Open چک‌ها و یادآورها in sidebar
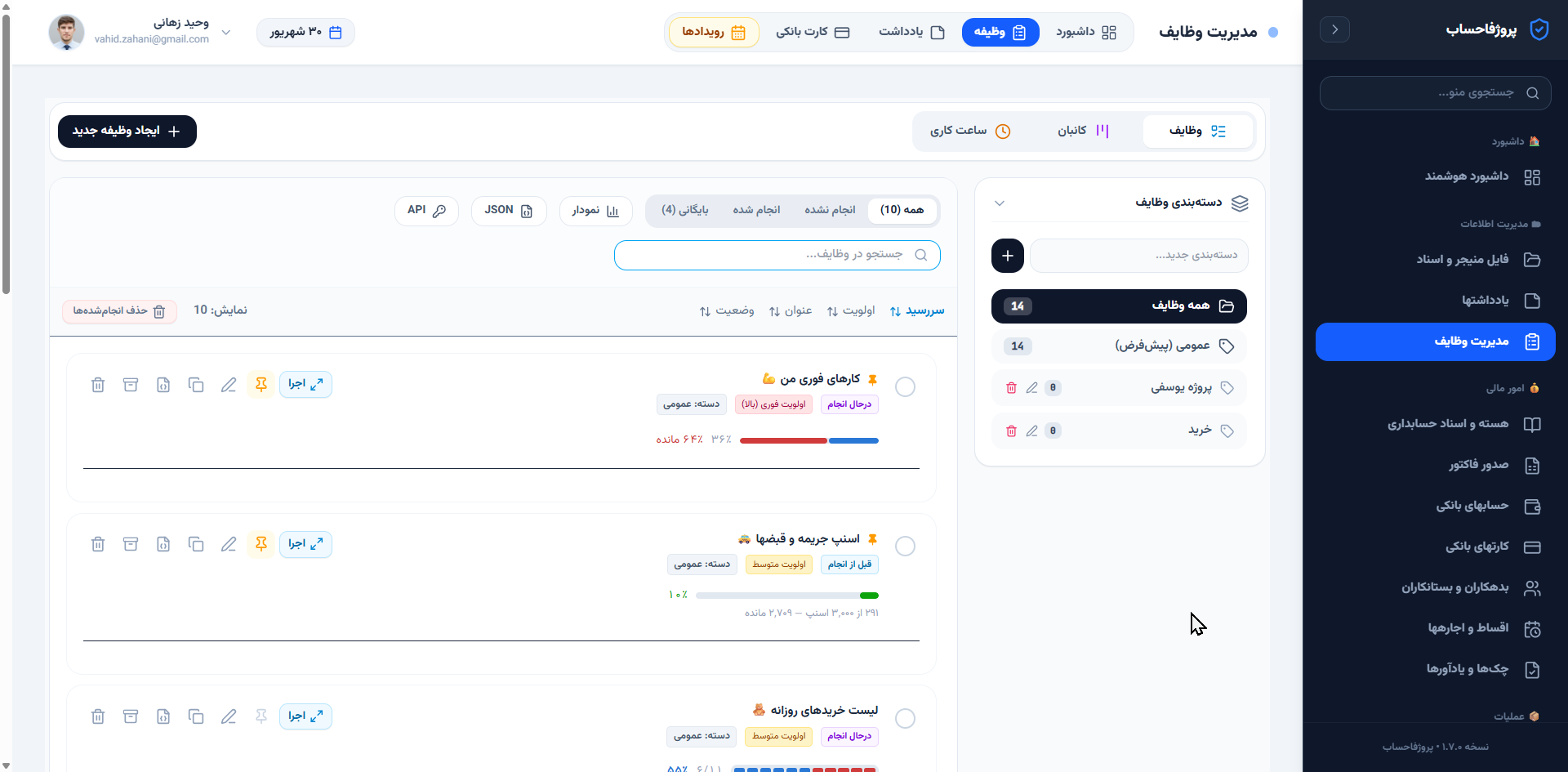 click(1436, 670)
